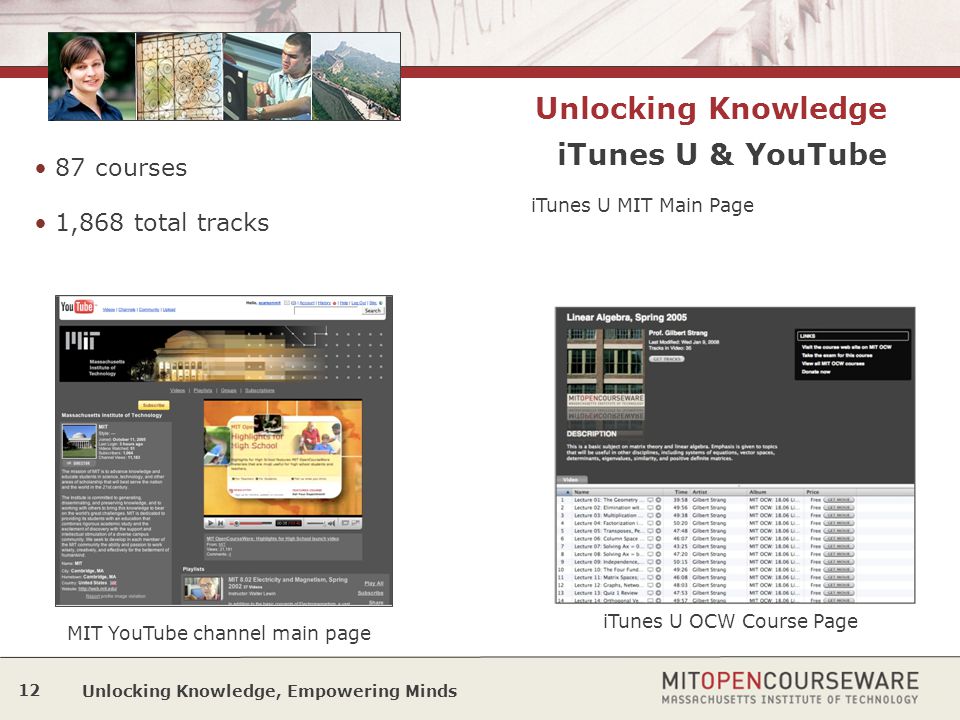Viewport: 960px width, 720px height.
Task: Click Take the exam for this course link
Action: (x=837, y=355)
